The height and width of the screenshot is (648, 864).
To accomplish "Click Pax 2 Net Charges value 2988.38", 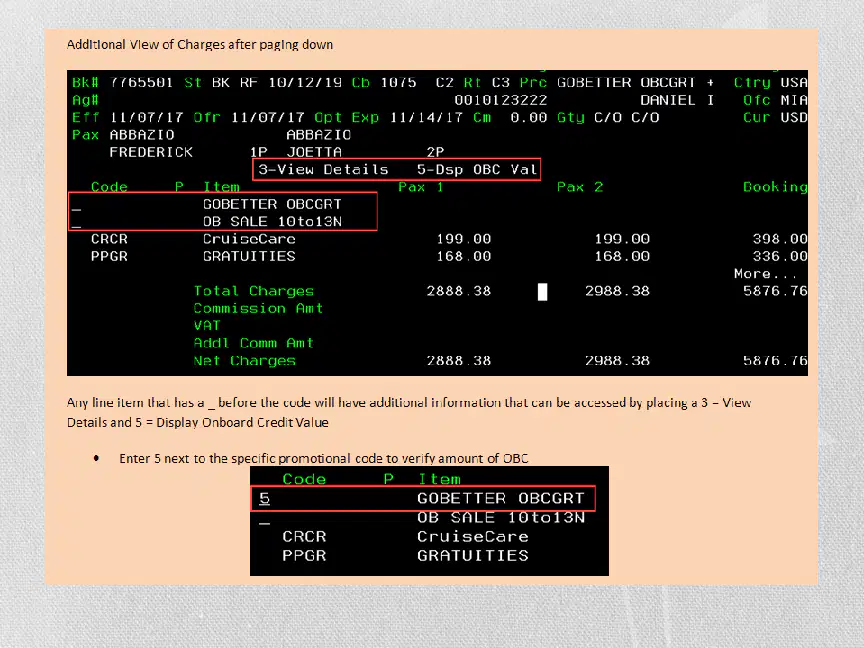I will 617,361.
